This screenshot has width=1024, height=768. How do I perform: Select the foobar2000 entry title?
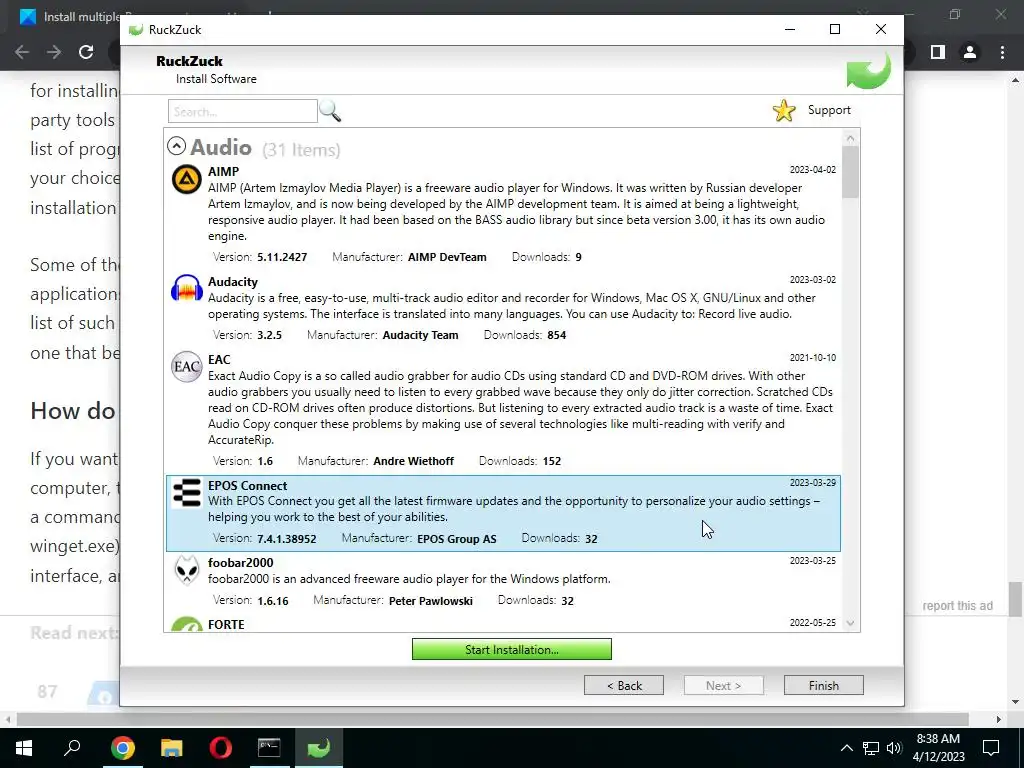pos(240,562)
